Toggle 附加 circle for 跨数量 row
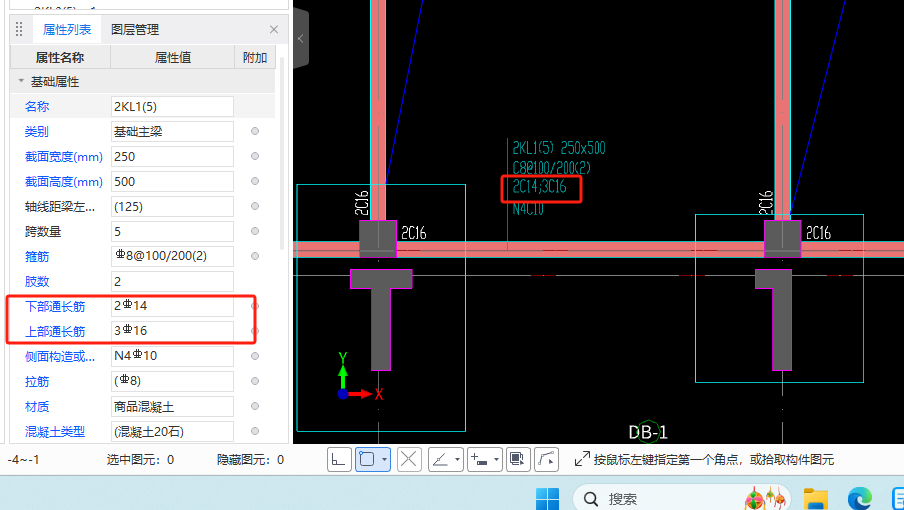Screen dimensions: 904x510 point(255,231)
